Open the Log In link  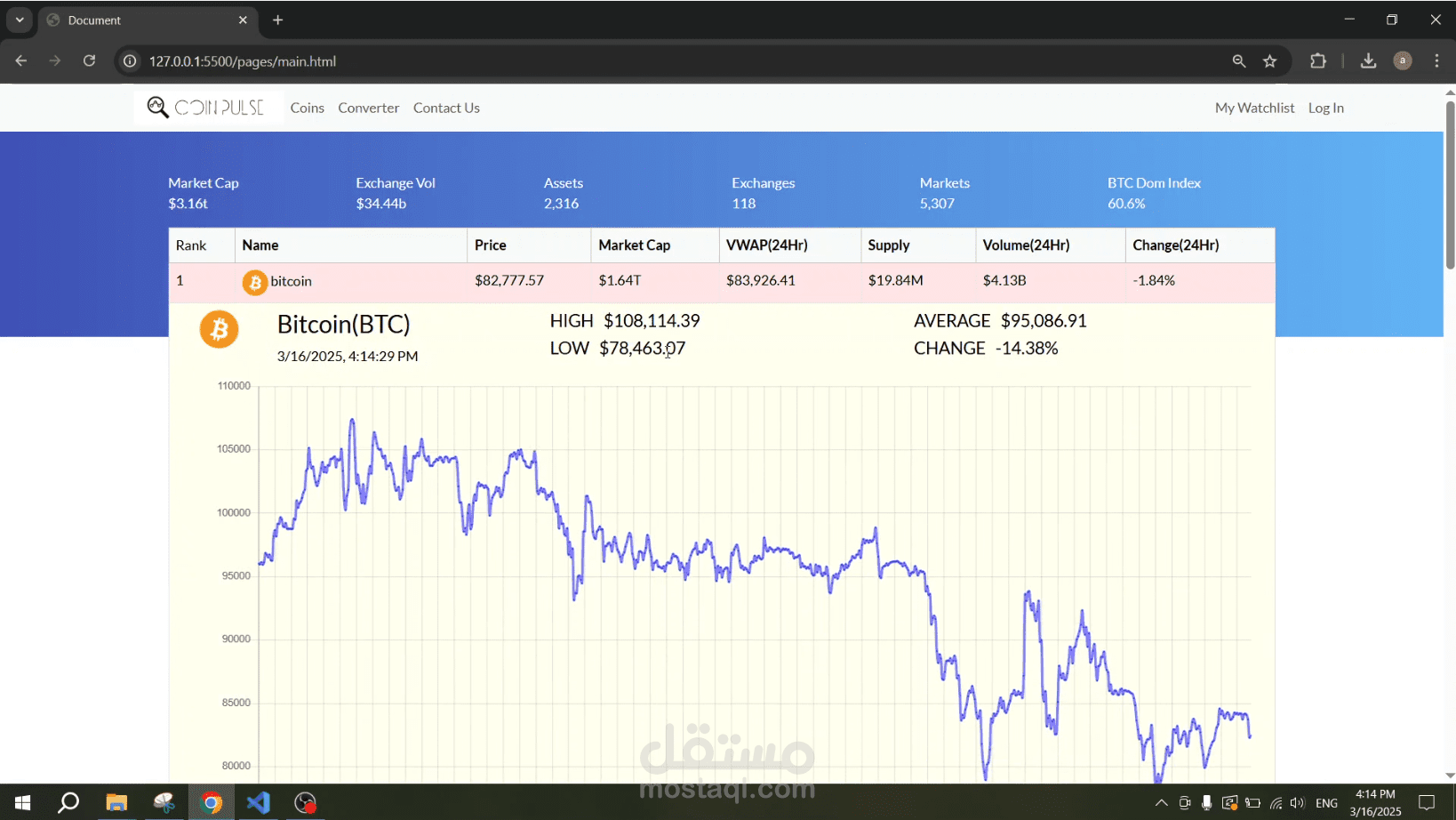(x=1325, y=107)
